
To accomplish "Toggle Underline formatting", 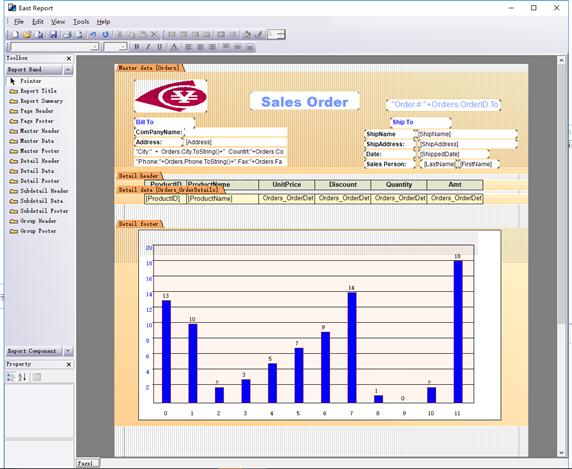I will [160, 47].
